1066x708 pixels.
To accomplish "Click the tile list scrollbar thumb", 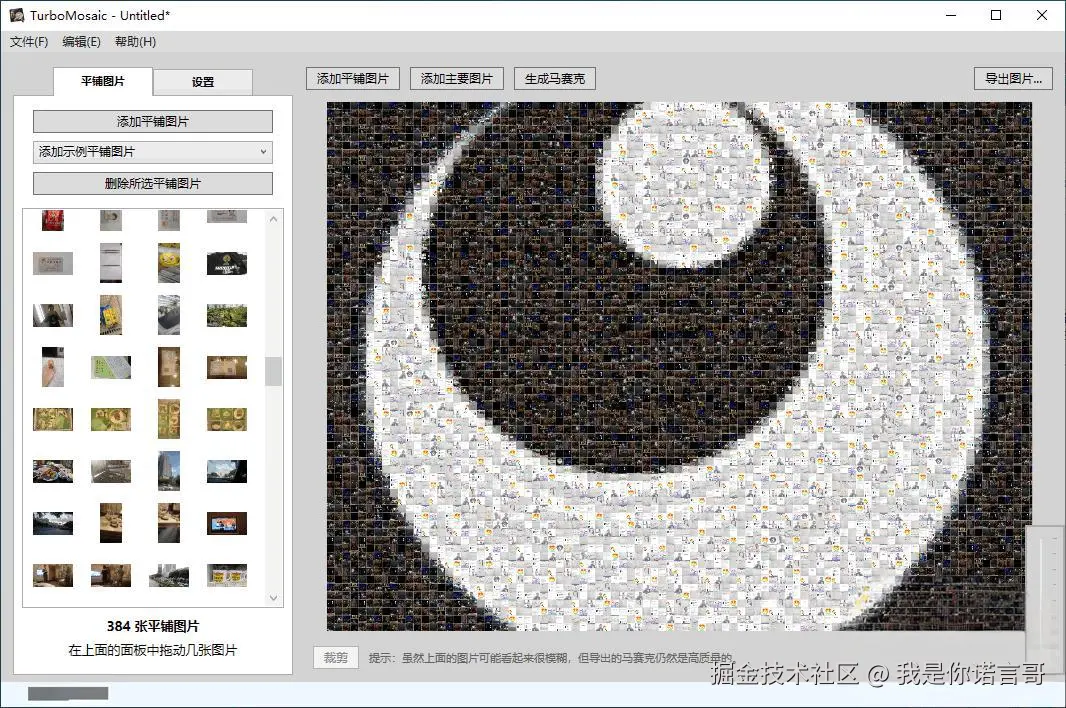I will pos(273,371).
